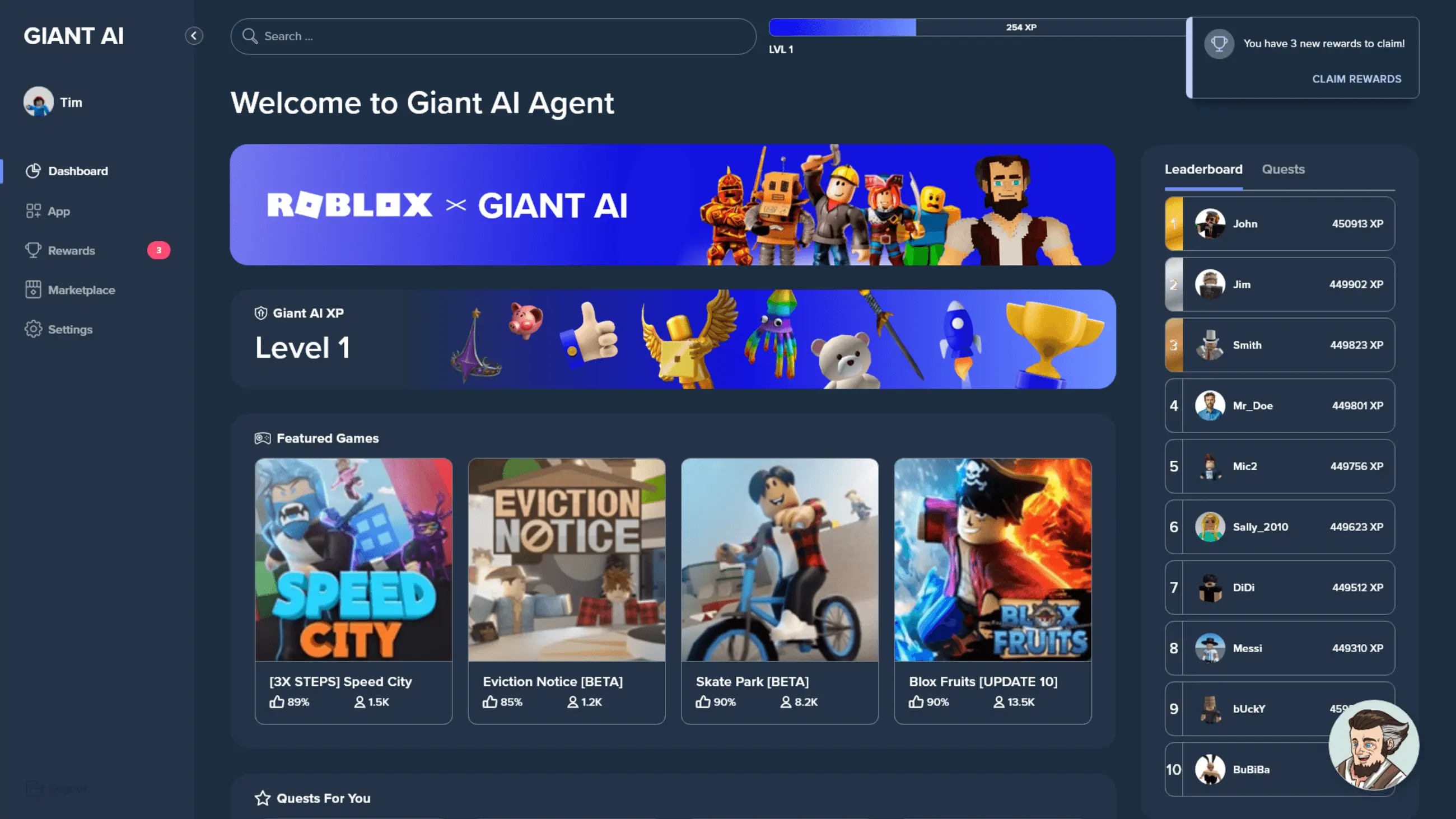The image size is (1456, 819).
Task: Open the Blox Fruits game card
Action: [x=992, y=591]
